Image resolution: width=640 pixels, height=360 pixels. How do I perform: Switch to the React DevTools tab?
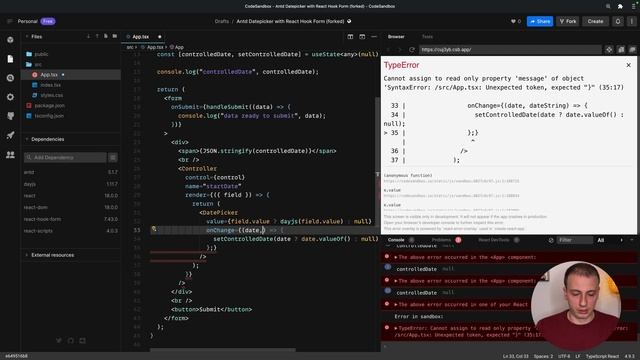coord(493,240)
